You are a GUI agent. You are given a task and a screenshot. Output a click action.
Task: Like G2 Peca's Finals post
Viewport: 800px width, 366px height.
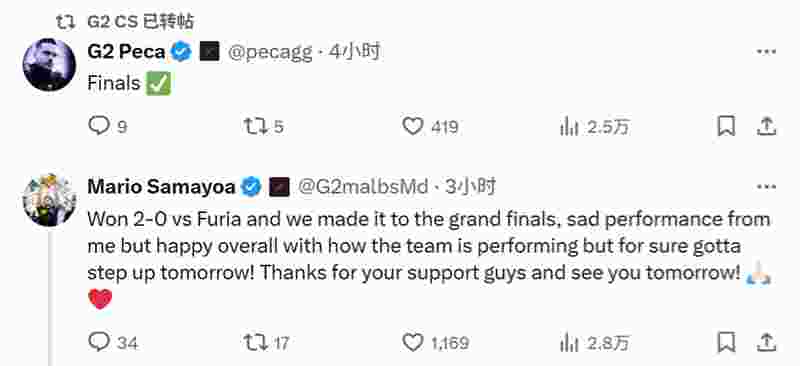click(430, 126)
